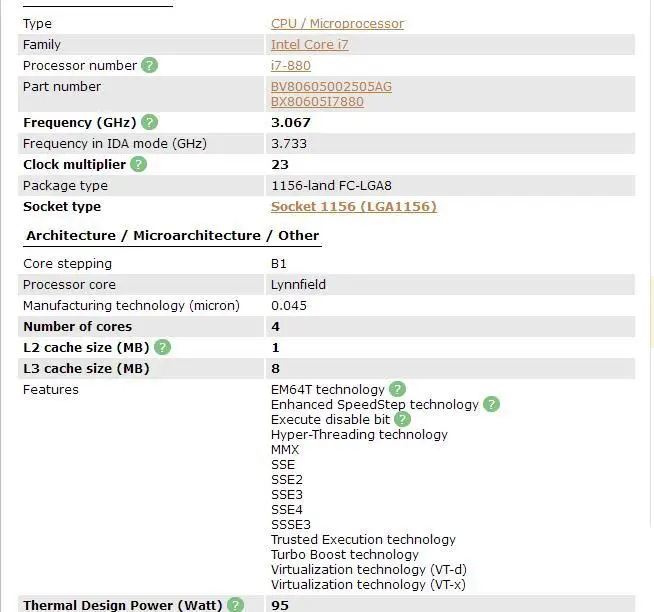Click Enhanced SpeedStep technology help icon

[x=491, y=404]
